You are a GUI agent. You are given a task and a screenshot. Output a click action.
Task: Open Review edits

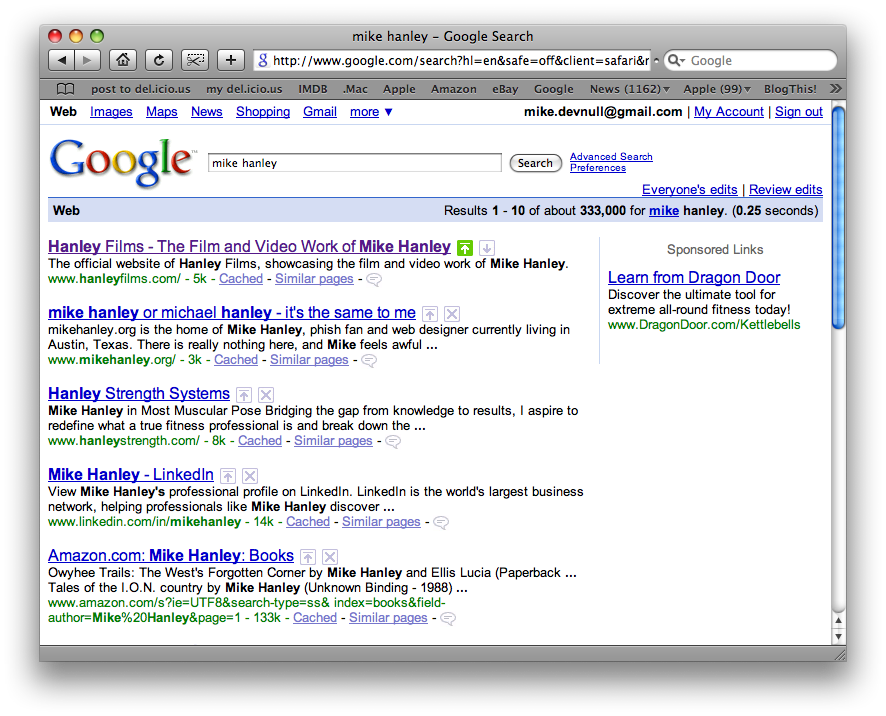(x=785, y=190)
